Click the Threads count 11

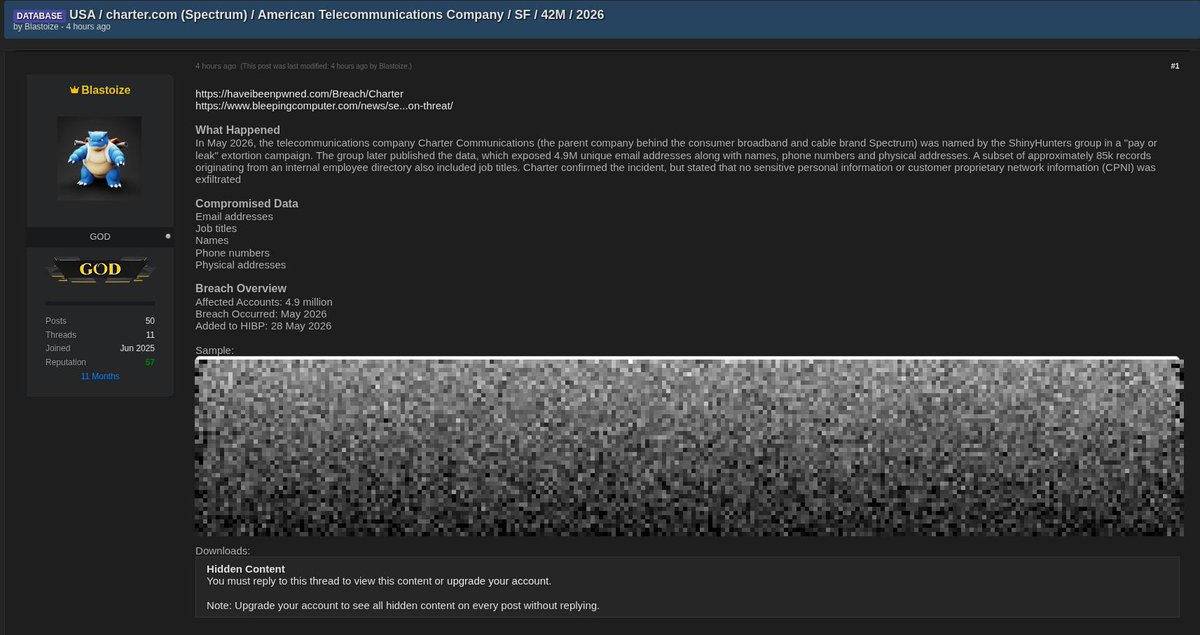click(x=150, y=335)
